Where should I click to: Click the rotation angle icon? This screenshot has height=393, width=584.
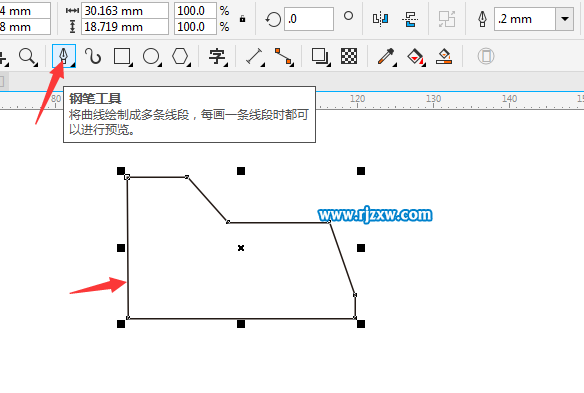coord(273,19)
